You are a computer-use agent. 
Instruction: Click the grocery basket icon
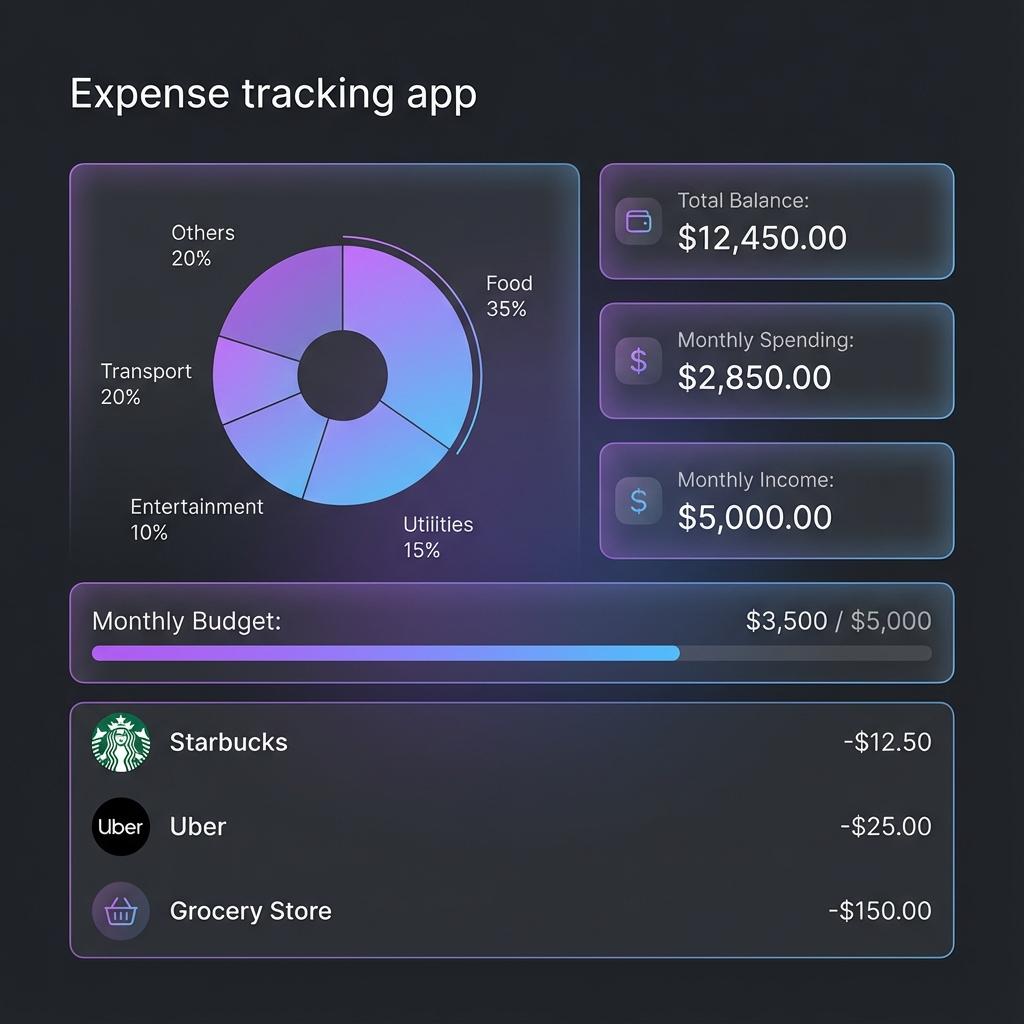pos(120,911)
